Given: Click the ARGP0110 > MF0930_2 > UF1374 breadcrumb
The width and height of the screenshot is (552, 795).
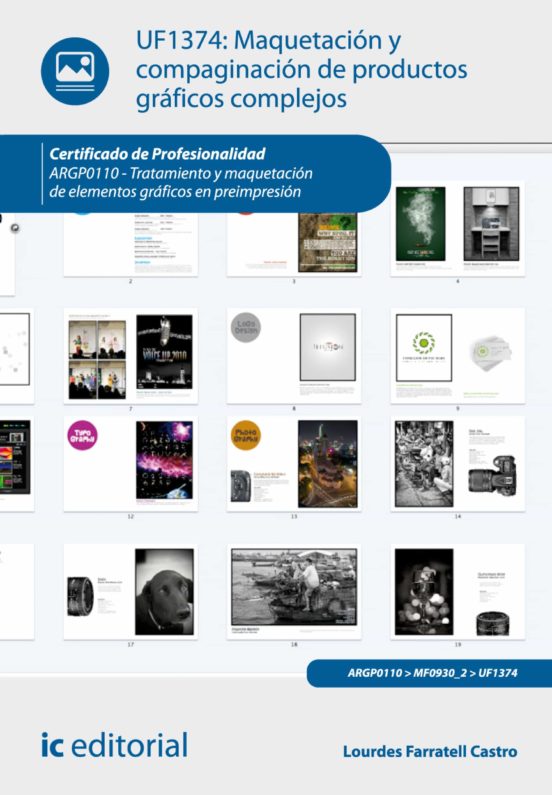Looking at the screenshot, I should pyautogui.click(x=432, y=673).
